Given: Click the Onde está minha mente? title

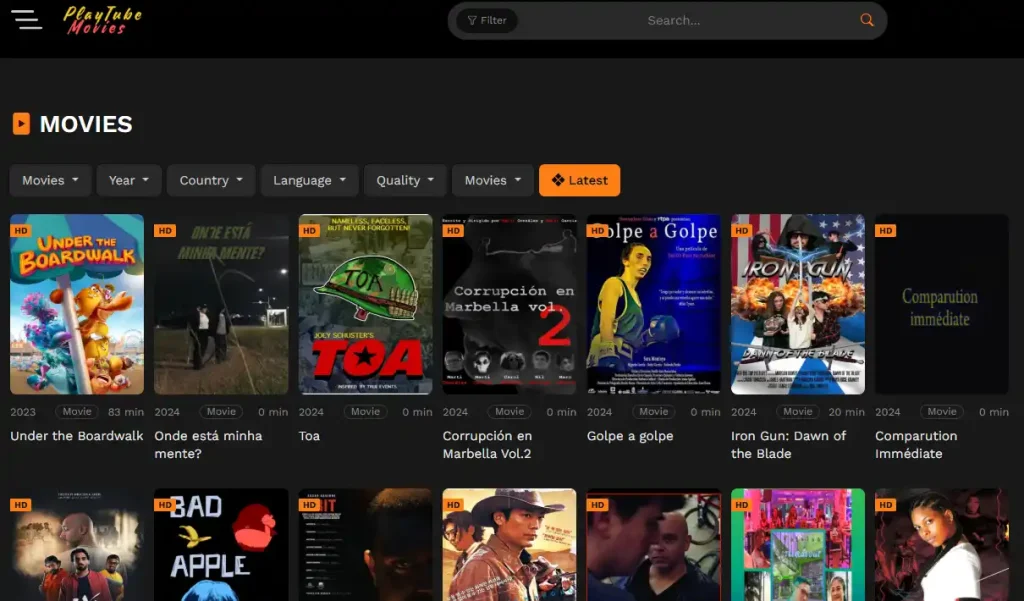Looking at the screenshot, I should point(208,444).
